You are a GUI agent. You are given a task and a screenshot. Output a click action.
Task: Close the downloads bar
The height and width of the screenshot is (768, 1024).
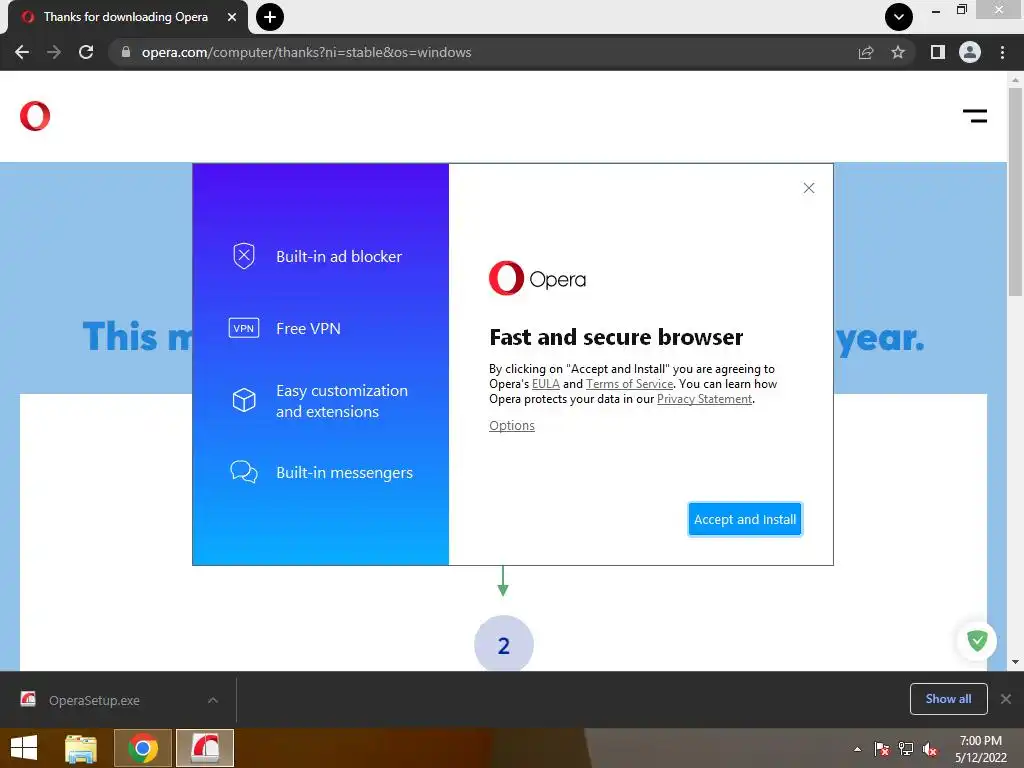click(1006, 699)
